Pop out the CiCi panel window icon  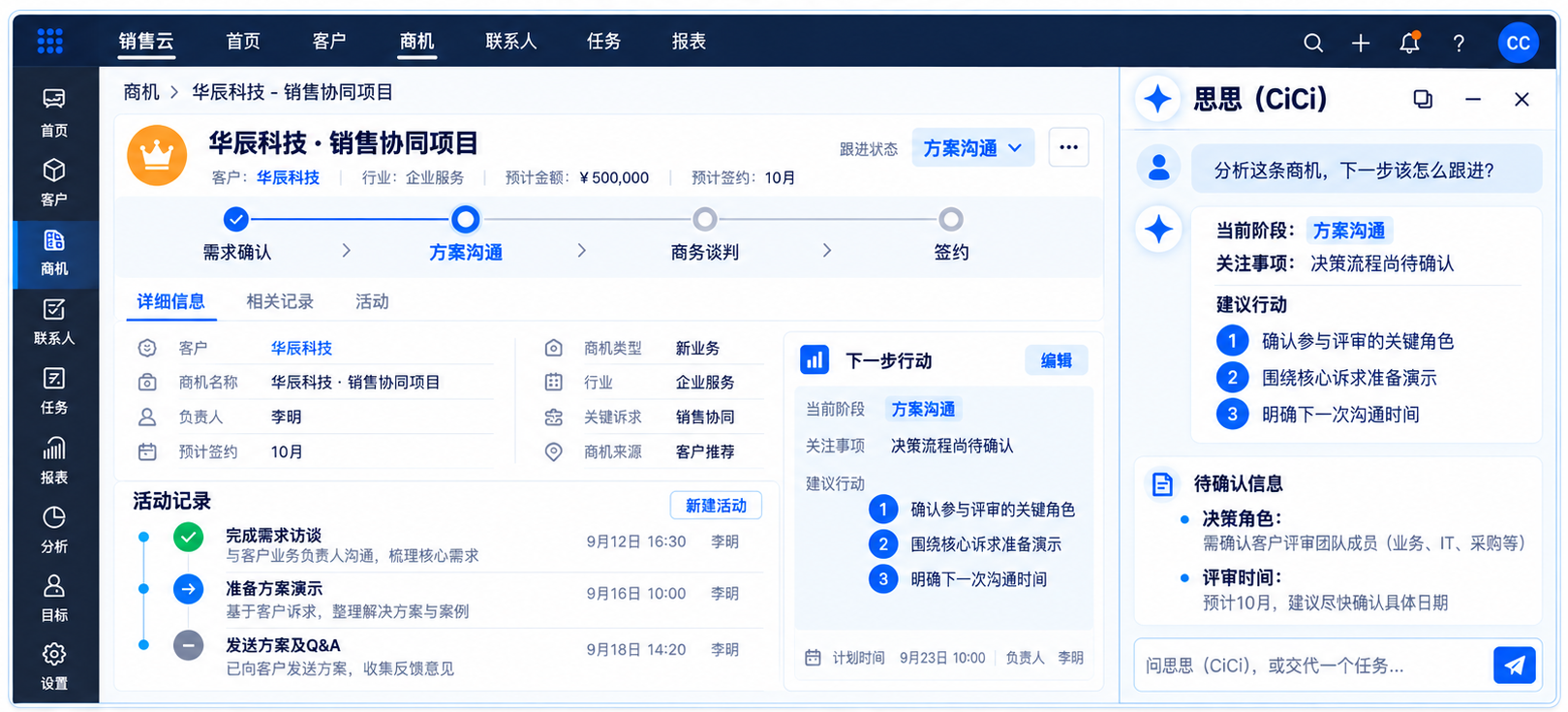tap(1423, 99)
